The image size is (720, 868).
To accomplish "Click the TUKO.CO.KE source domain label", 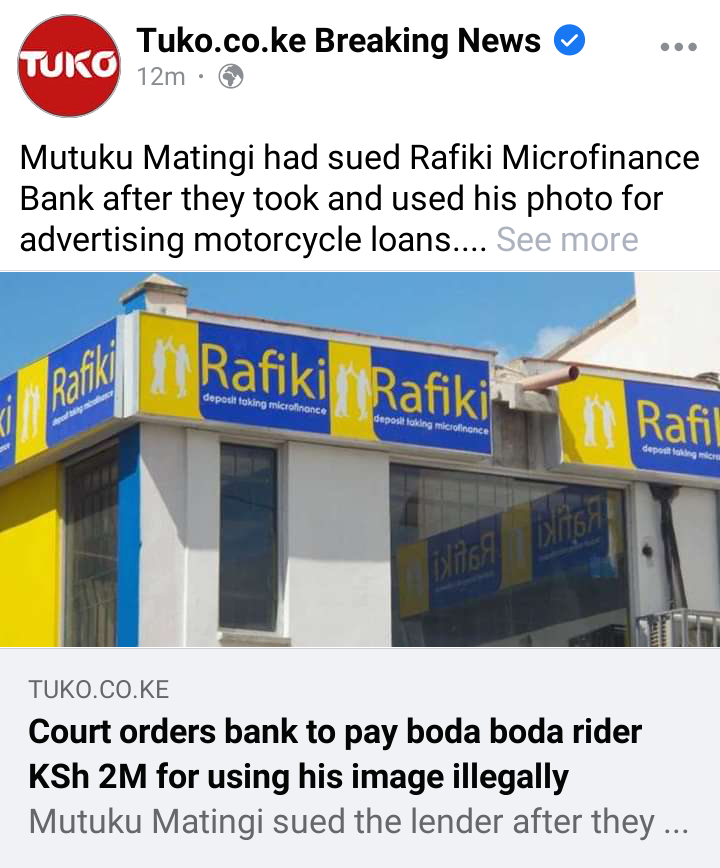I will pos(99,690).
